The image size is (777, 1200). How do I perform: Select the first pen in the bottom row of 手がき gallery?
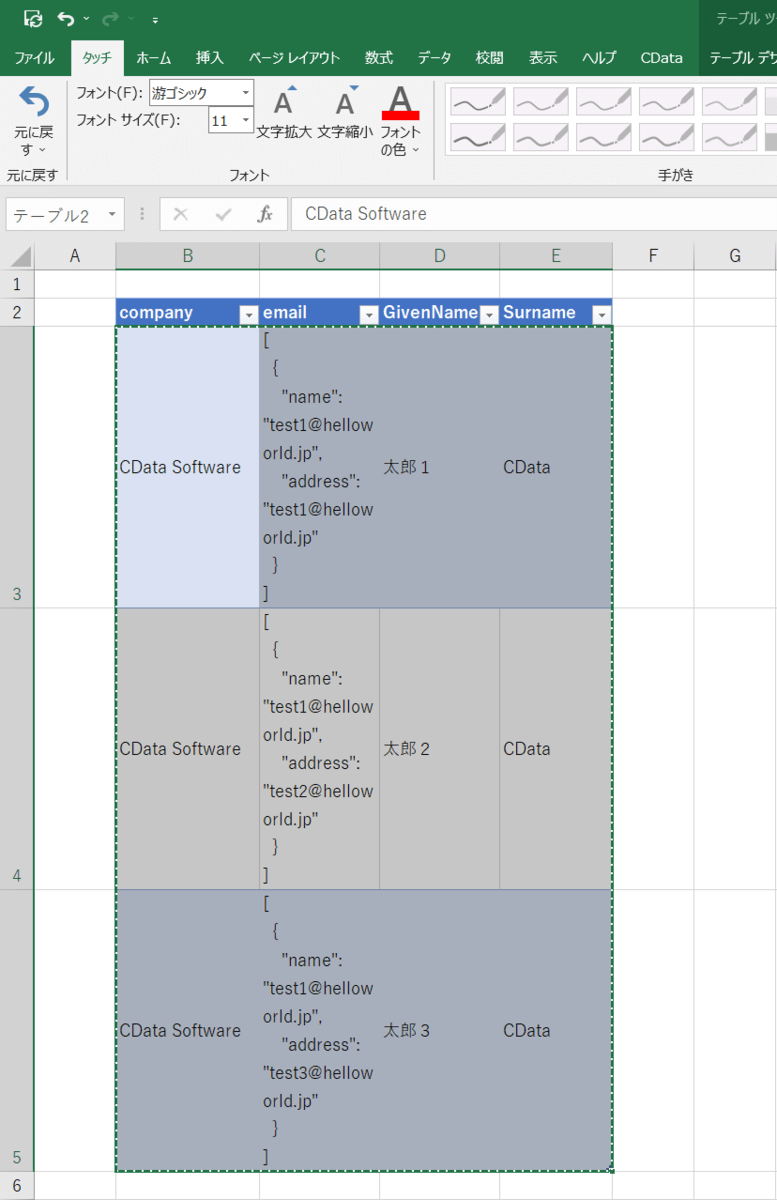477,137
